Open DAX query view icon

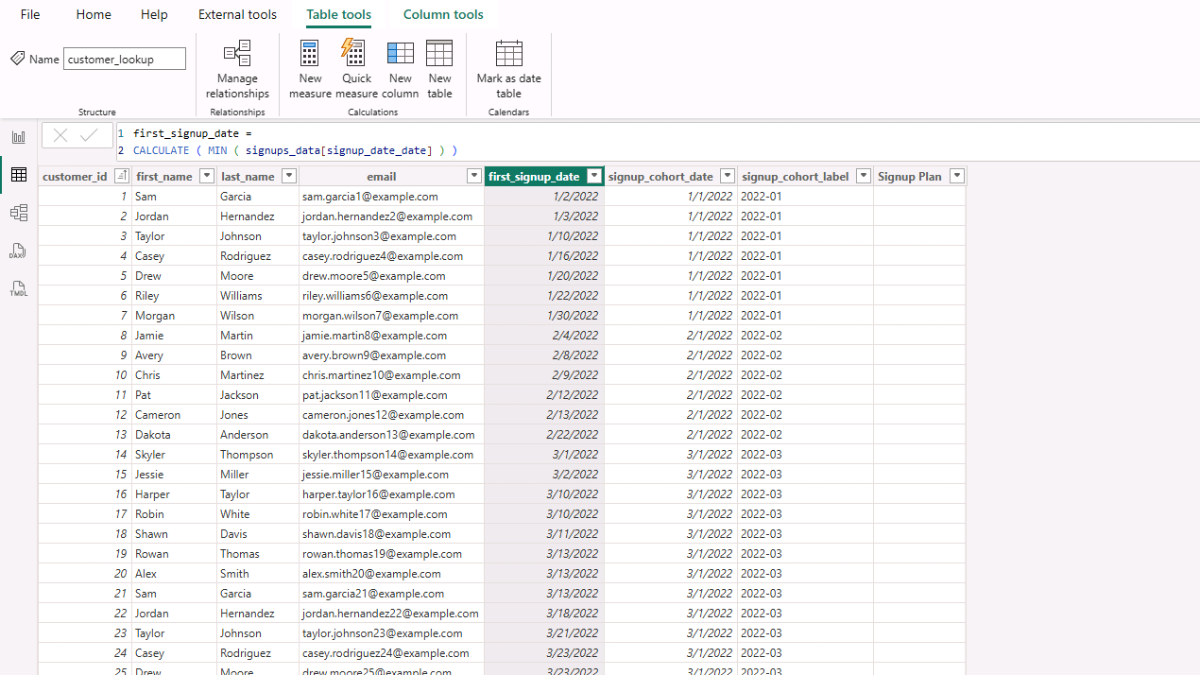[x=18, y=251]
